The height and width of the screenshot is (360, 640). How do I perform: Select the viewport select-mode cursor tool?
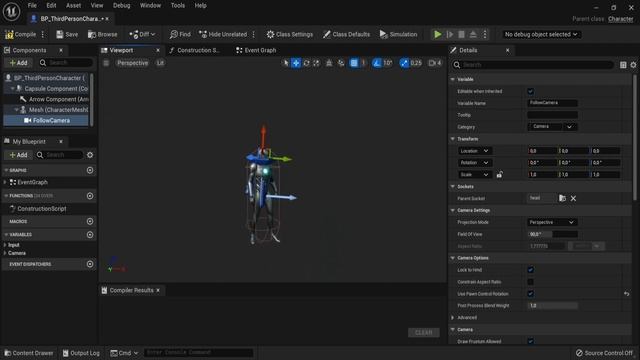pyautogui.click(x=285, y=63)
